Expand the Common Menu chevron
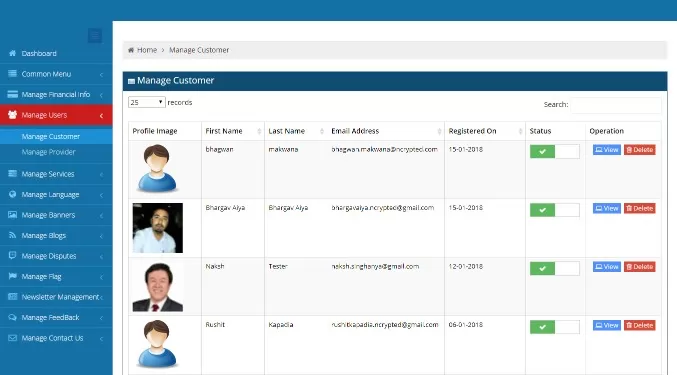 pyautogui.click(x=101, y=74)
